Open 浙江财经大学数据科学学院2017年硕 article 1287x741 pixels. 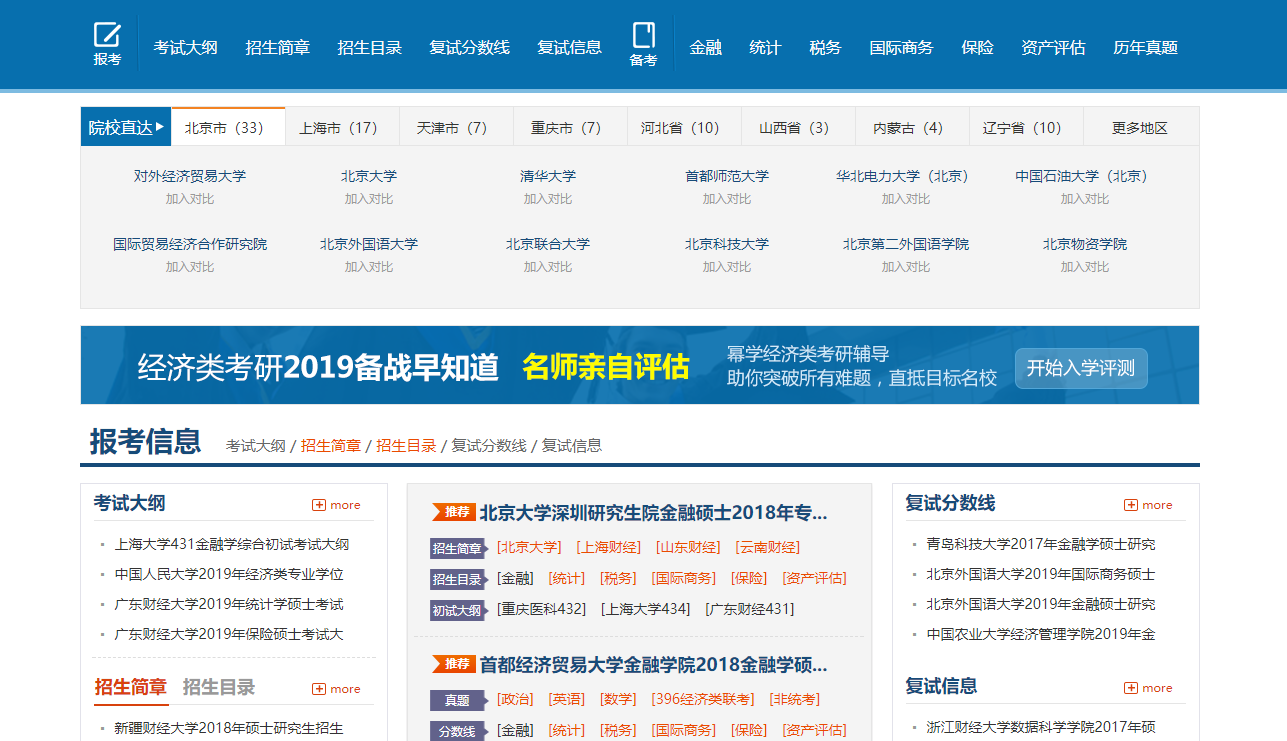[x=1041, y=728]
